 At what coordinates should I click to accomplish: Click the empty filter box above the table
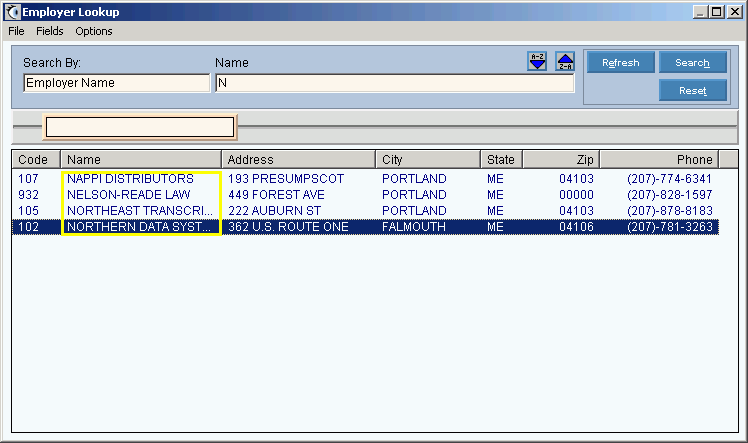pos(140,127)
